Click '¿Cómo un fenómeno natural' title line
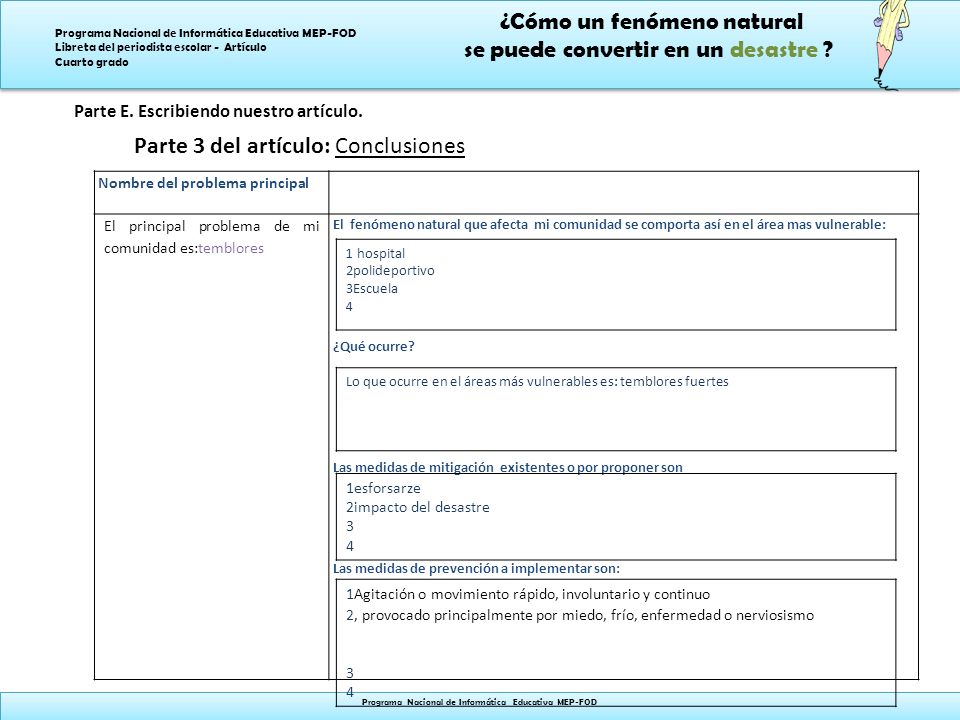960x720 pixels. [651, 21]
